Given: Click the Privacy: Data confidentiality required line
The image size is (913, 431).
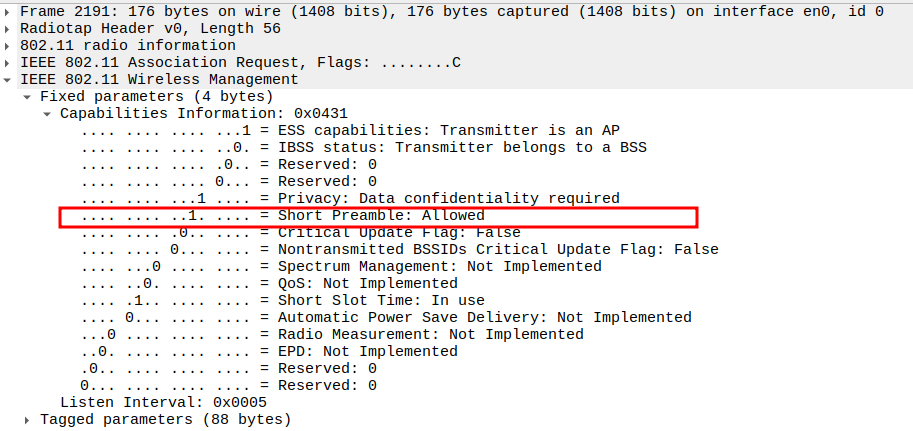Looking at the screenshot, I should click(350, 199).
